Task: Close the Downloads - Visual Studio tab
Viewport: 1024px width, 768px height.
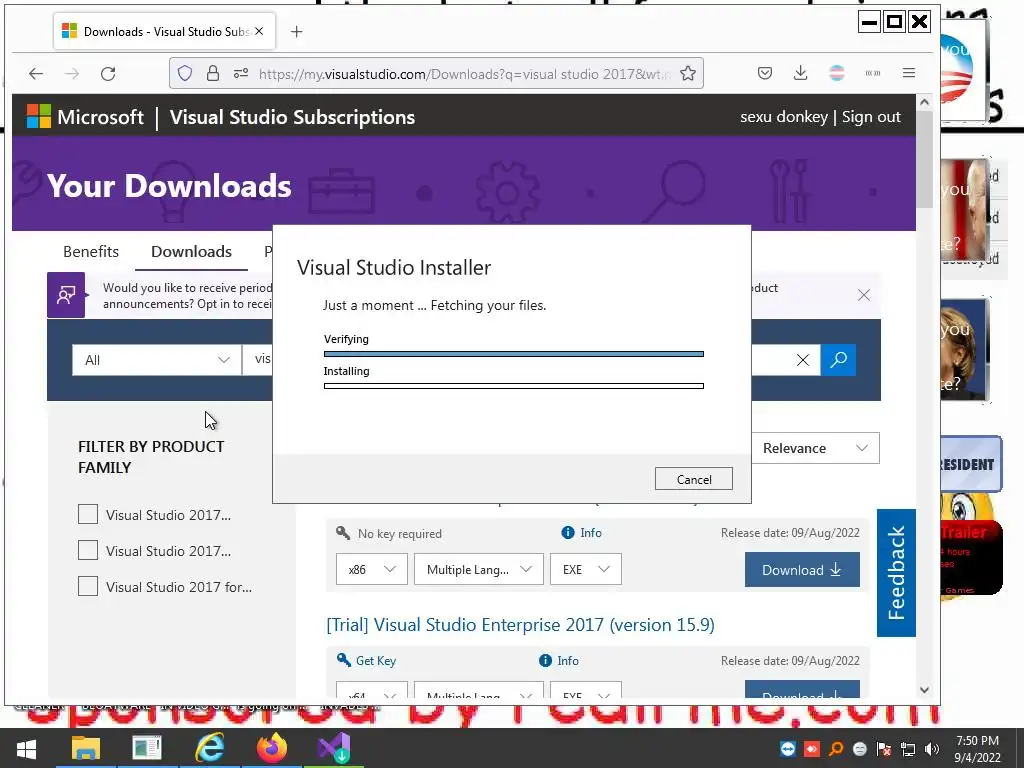Action: [x=259, y=31]
